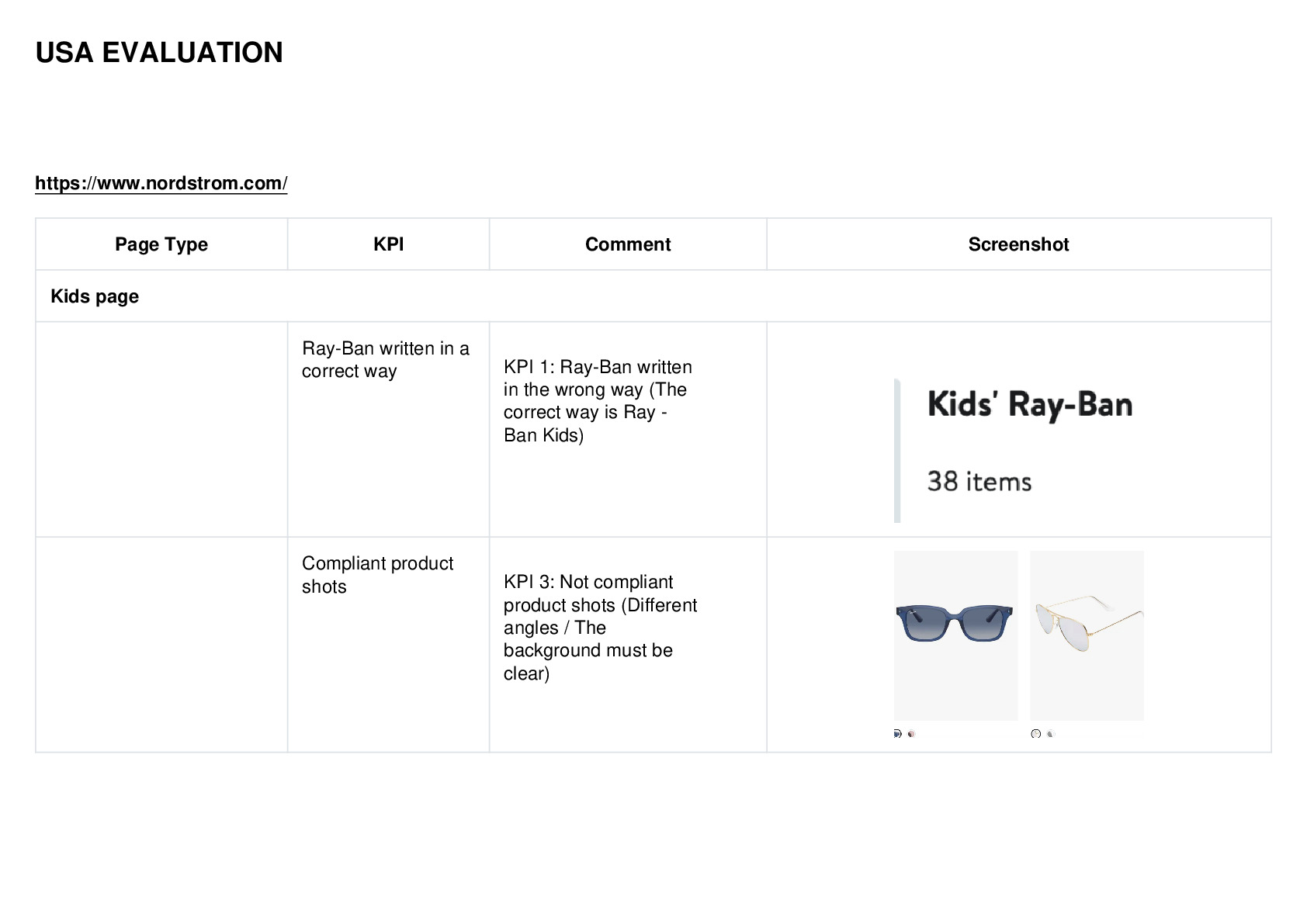The image size is (1307, 924).
Task: Click the "KPI" column header
Action: point(388,244)
